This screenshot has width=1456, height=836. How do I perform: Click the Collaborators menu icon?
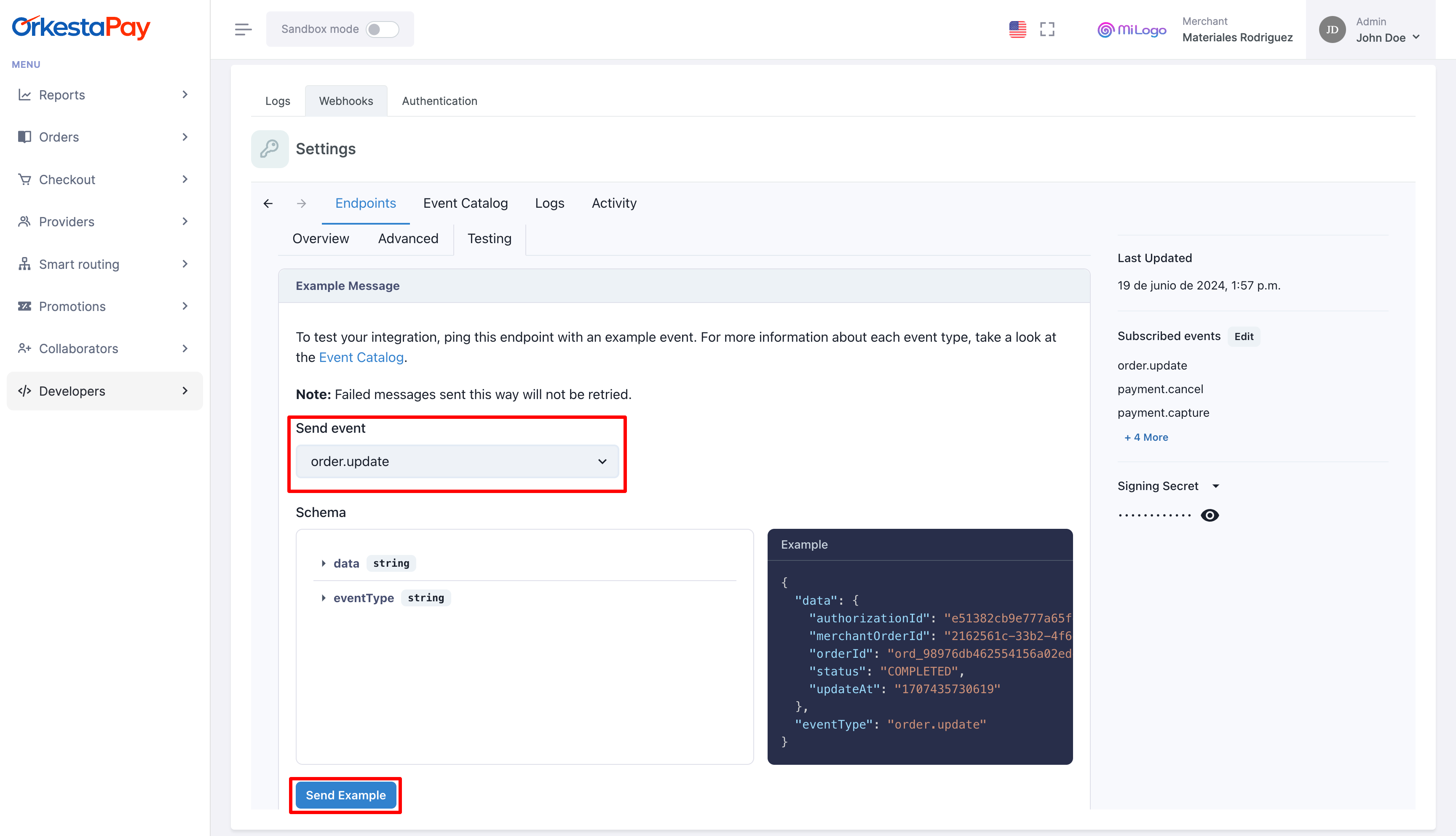[25, 348]
